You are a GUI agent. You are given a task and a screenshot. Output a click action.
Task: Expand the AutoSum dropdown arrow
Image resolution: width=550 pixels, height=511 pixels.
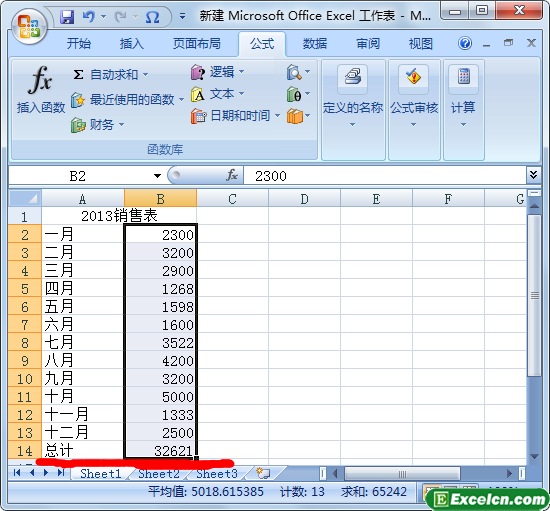(x=146, y=74)
